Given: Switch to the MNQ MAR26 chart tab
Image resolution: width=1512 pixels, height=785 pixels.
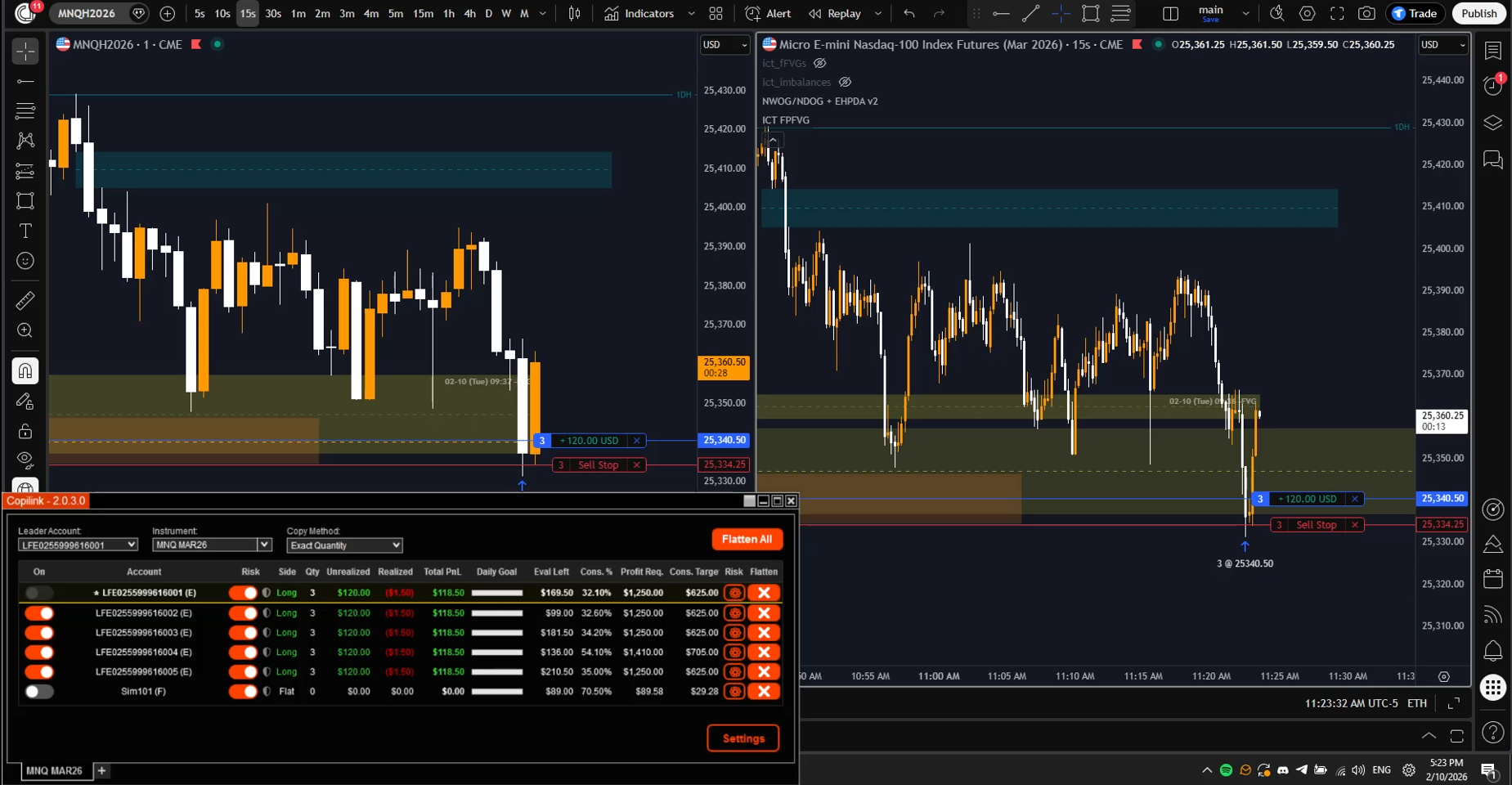Looking at the screenshot, I should tap(54, 770).
